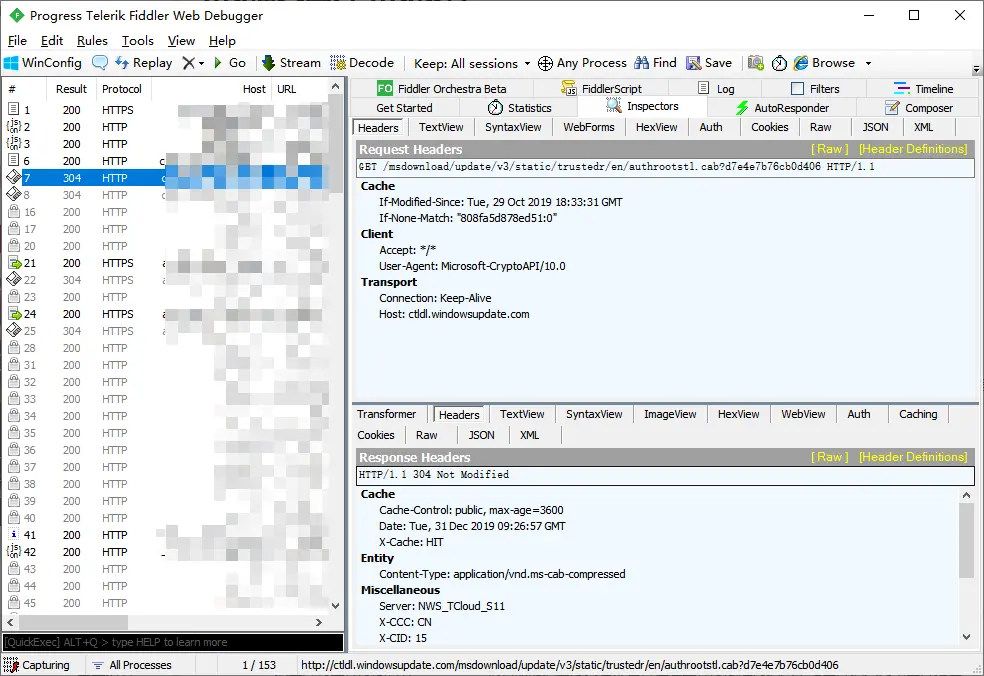This screenshot has height=676, width=984.
Task: Click the User-Agent header line
Action: point(472,266)
